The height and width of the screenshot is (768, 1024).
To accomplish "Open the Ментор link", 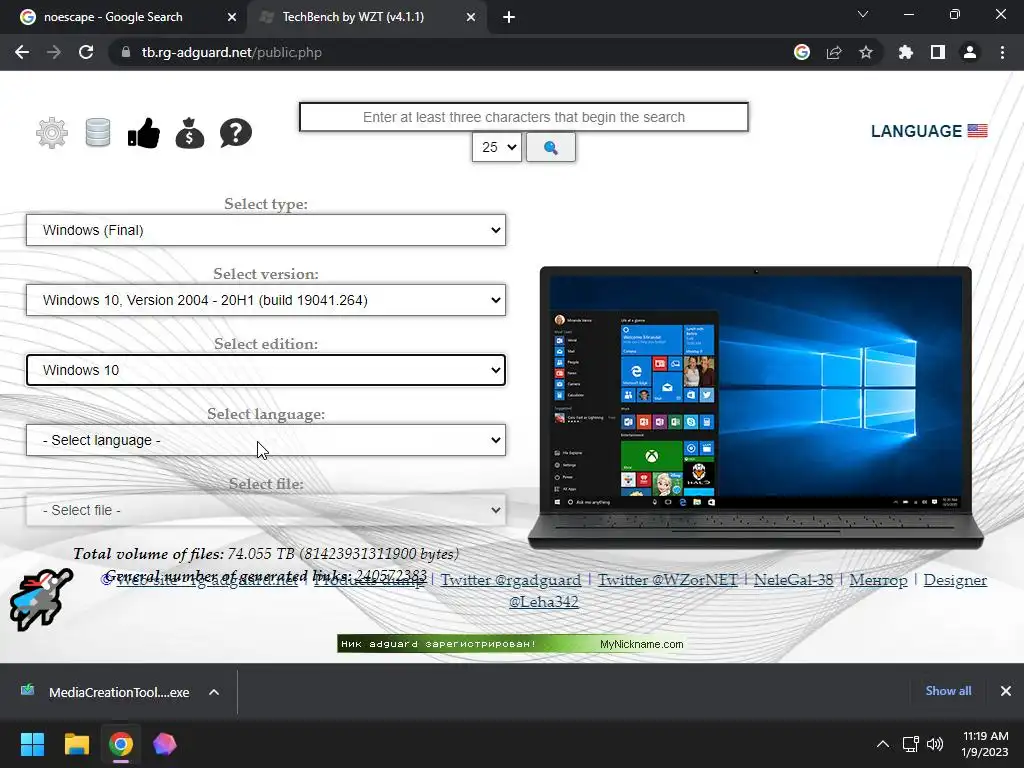I will pyautogui.click(x=878, y=580).
